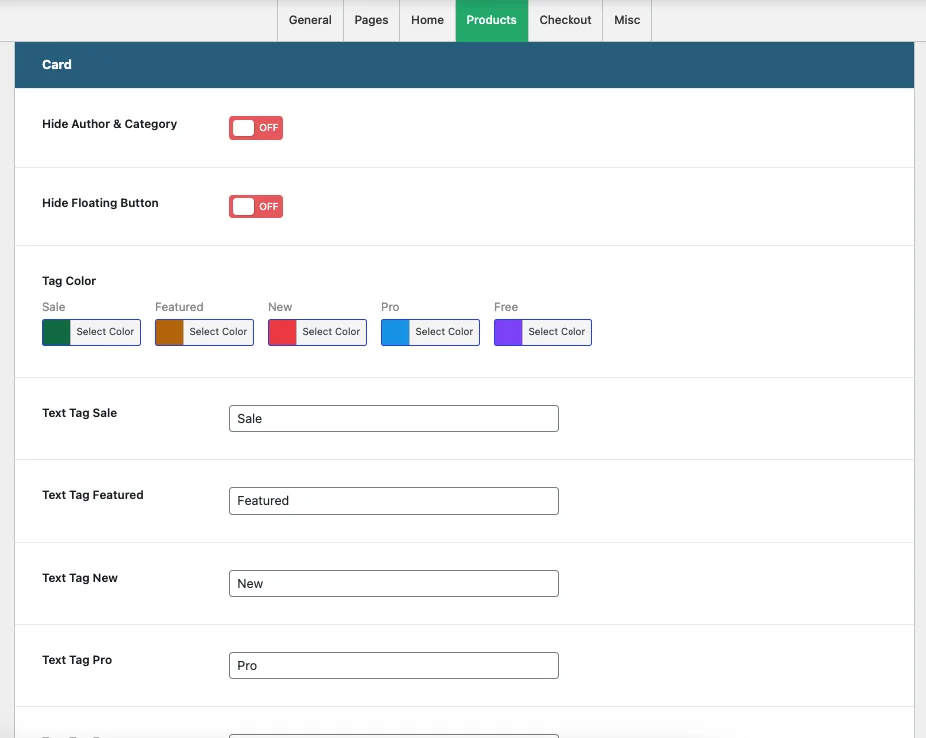Open the Checkout tab
The height and width of the screenshot is (738, 926).
pos(565,20)
